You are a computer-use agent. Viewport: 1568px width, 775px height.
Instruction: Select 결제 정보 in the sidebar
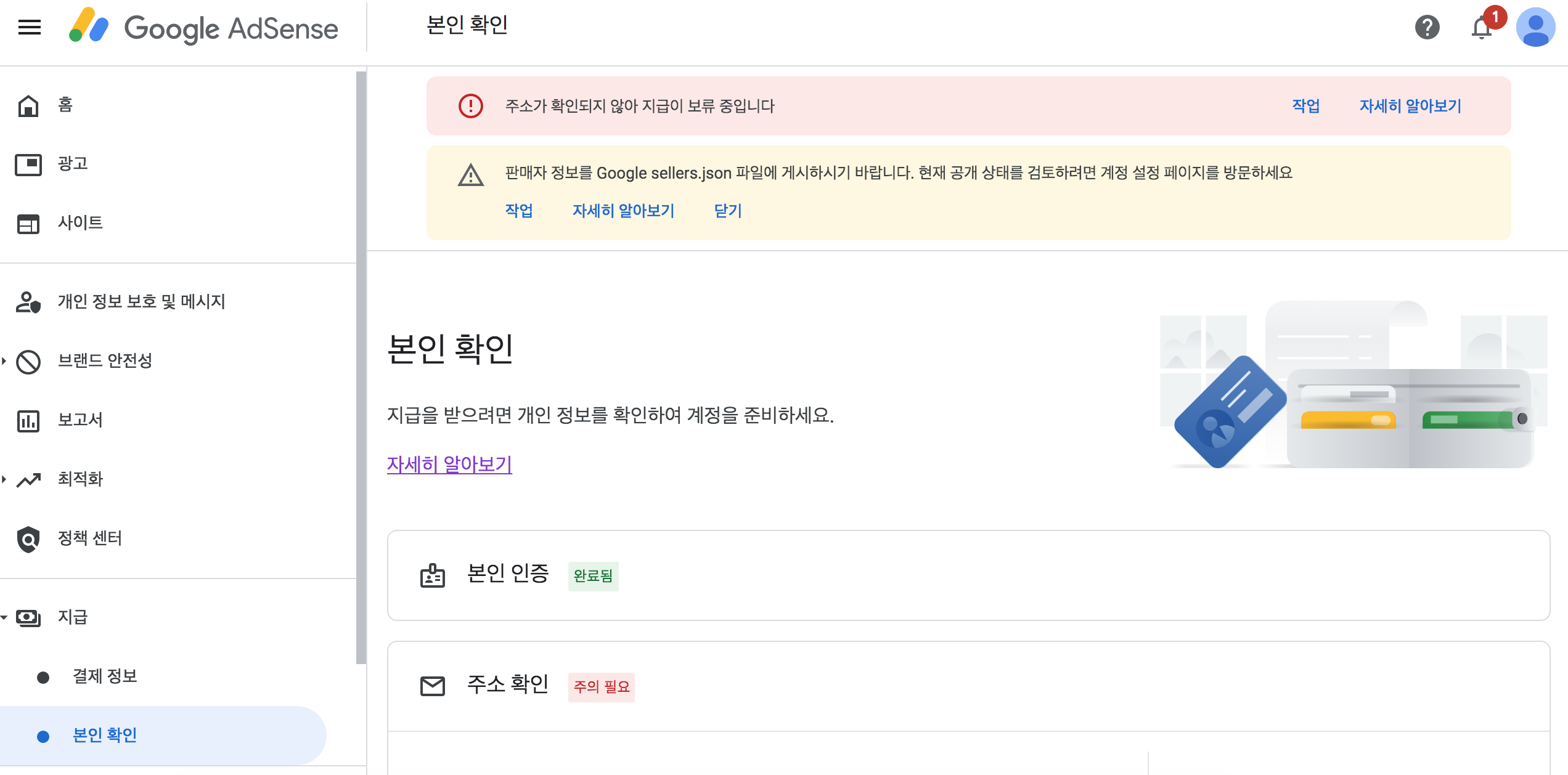pos(105,676)
